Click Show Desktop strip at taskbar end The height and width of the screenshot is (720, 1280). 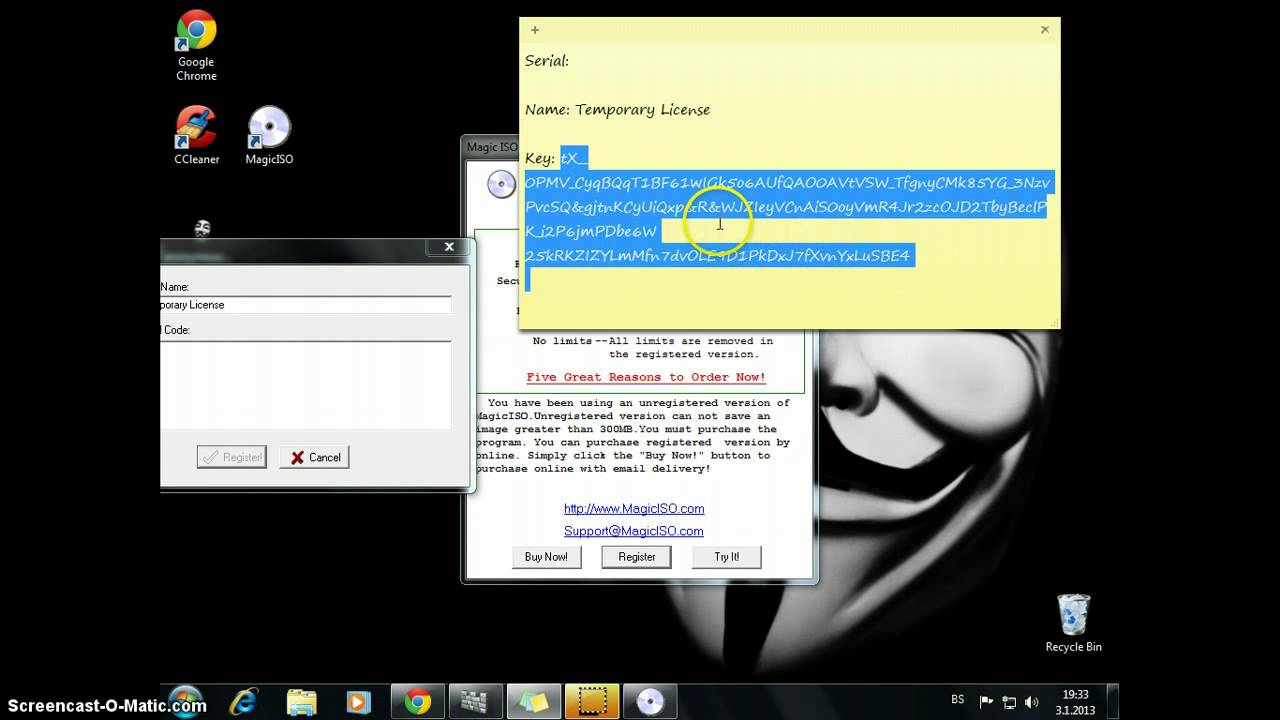(1113, 702)
